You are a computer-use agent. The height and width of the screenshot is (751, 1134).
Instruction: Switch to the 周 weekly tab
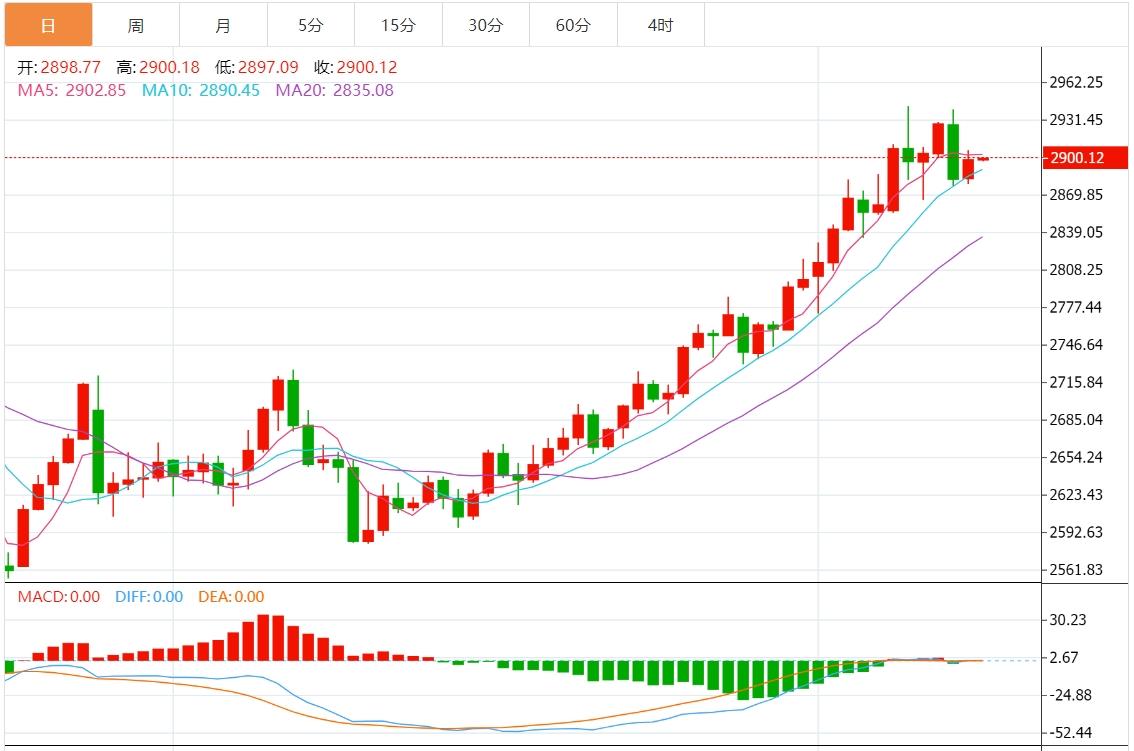136,25
